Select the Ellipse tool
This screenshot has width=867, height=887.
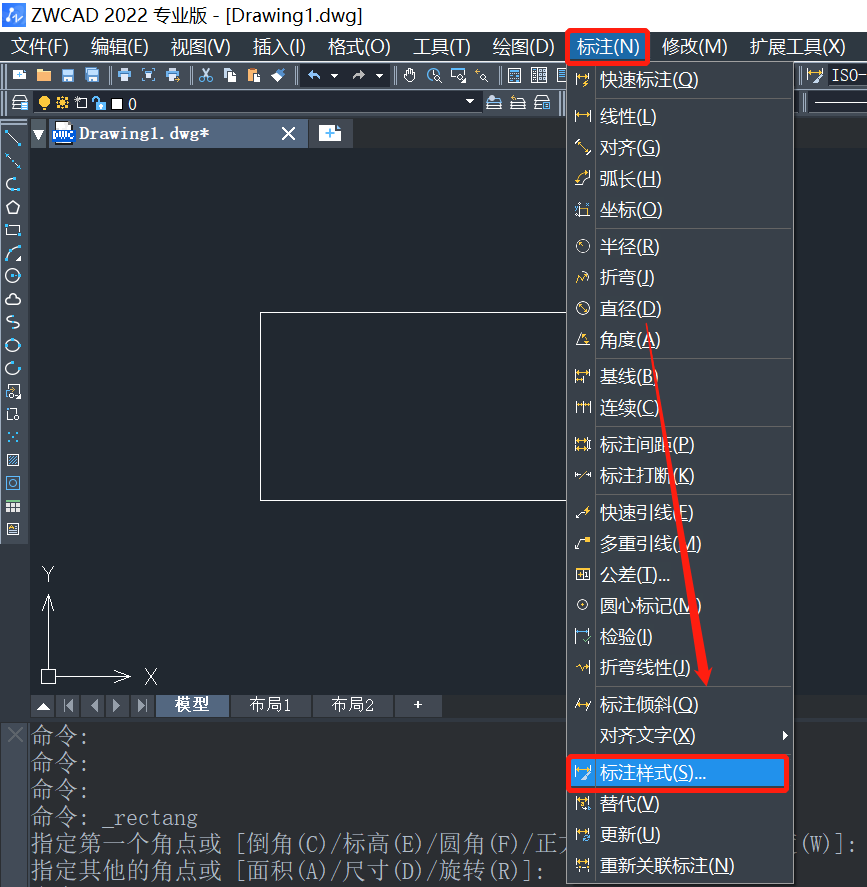(13, 346)
